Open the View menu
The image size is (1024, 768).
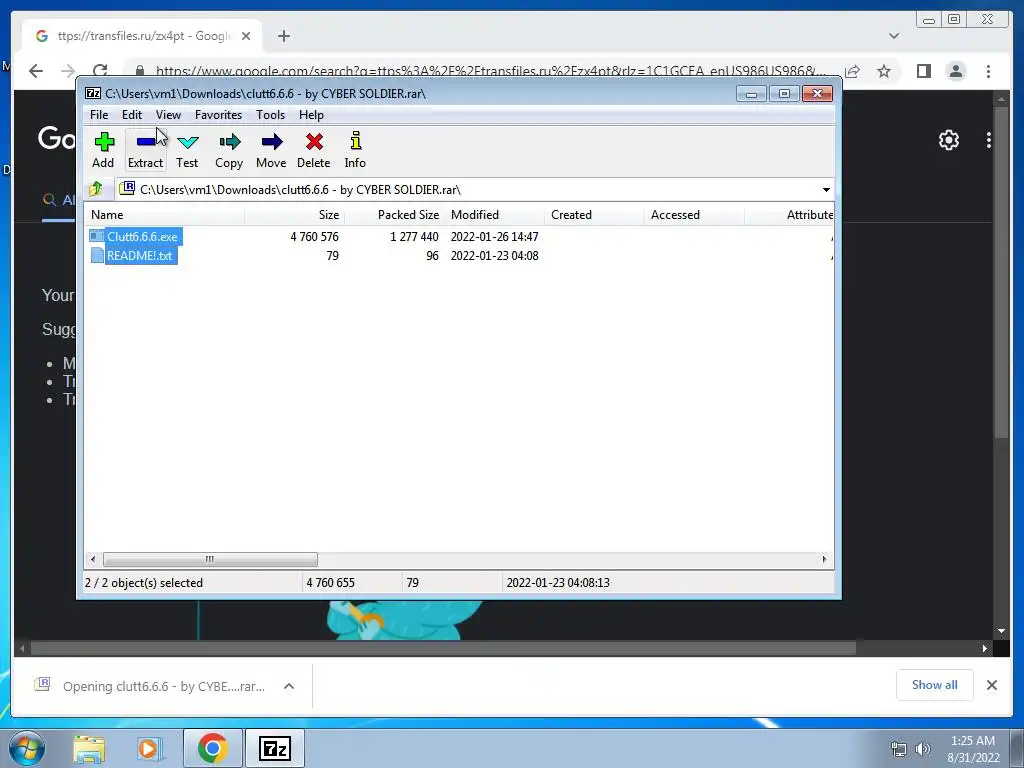click(x=168, y=115)
